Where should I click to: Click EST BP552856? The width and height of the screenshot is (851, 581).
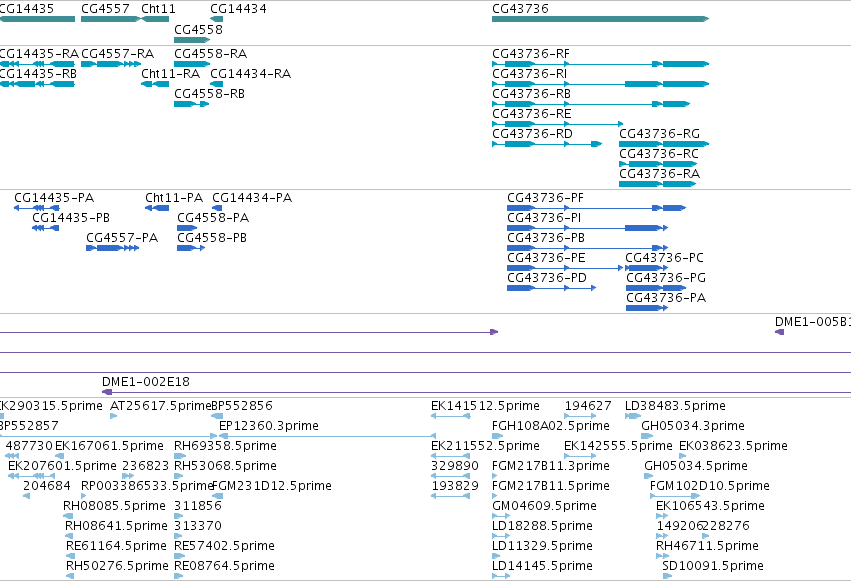[x=217, y=416]
